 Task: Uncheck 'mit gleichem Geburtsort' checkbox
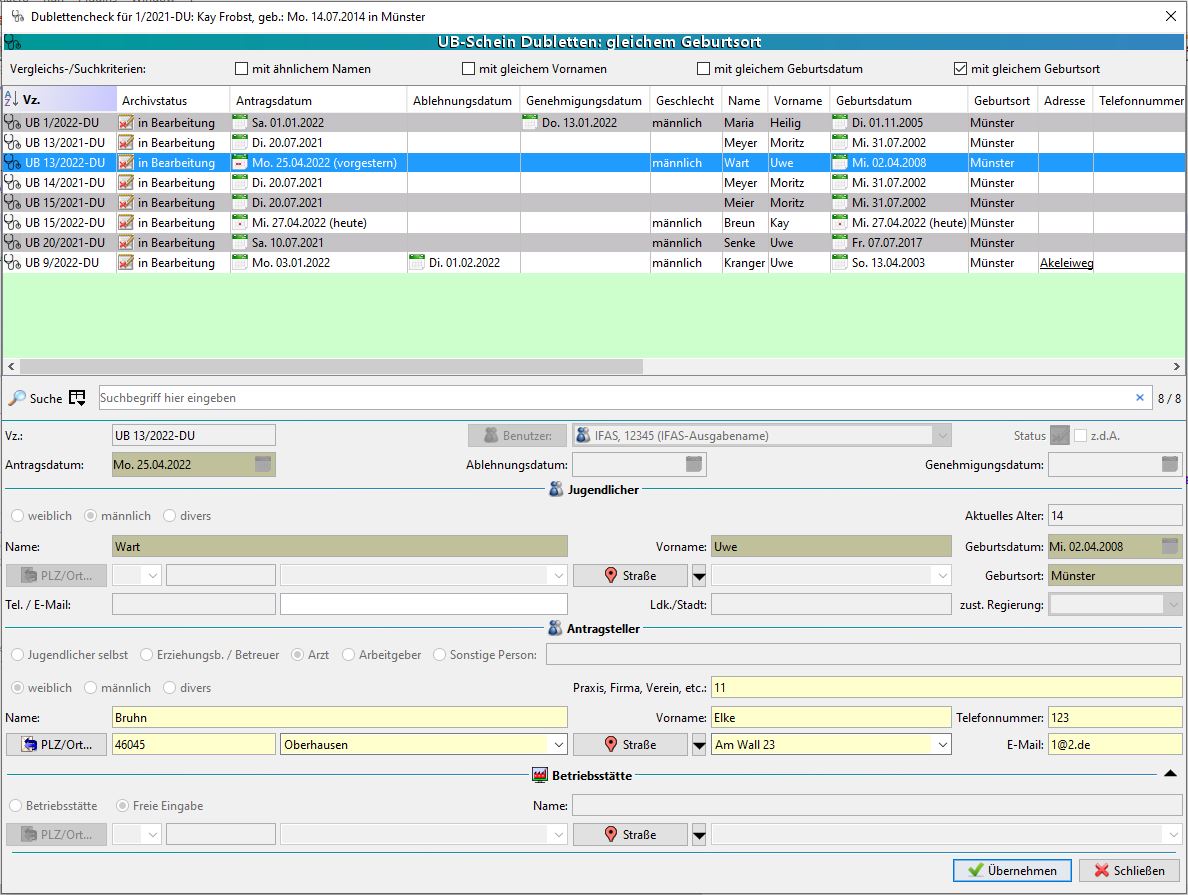(x=960, y=69)
